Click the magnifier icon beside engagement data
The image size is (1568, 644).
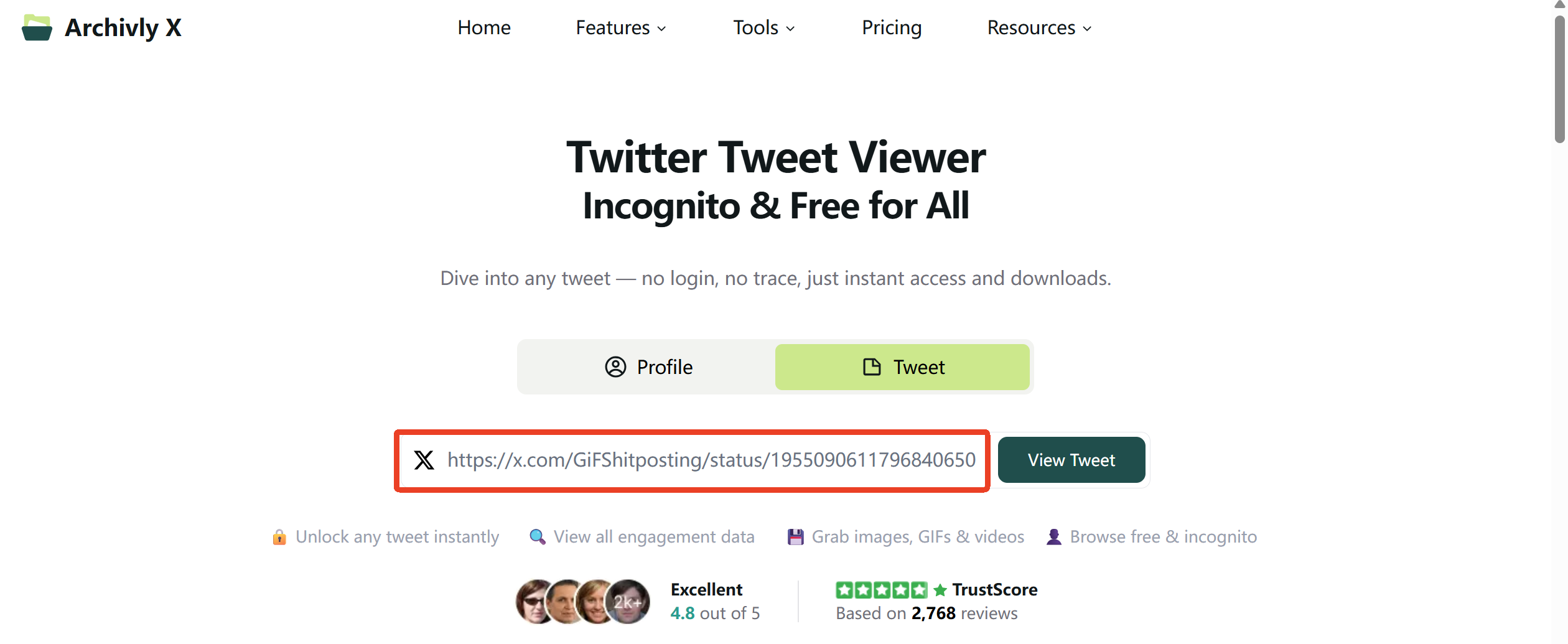(537, 537)
